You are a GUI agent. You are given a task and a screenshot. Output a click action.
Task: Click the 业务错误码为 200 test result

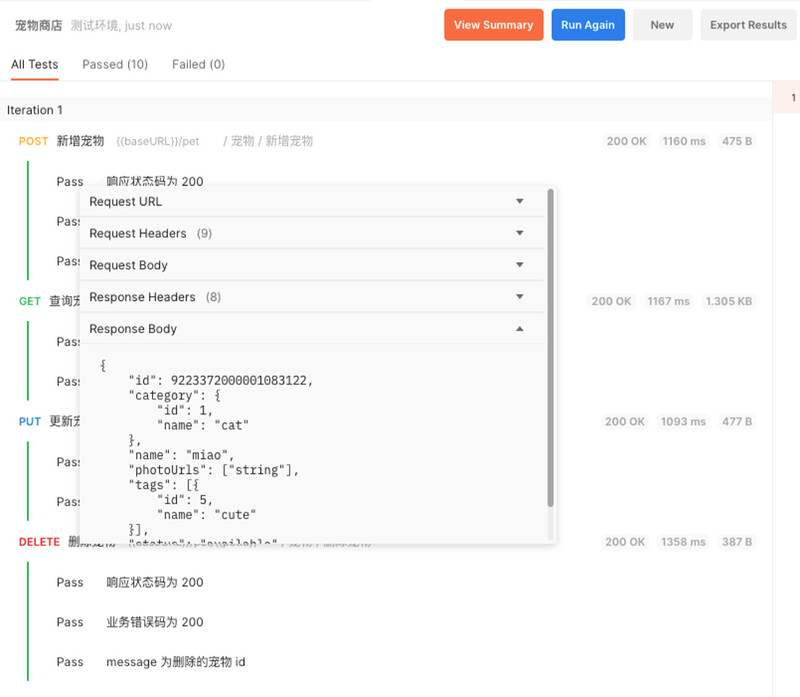154,622
